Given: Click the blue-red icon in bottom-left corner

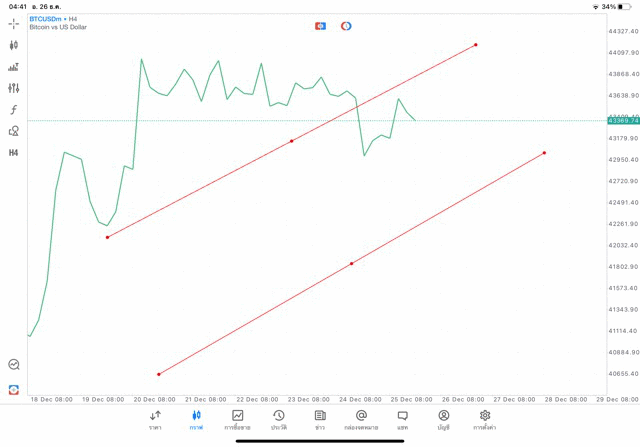Looking at the screenshot, I should tap(14, 389).
